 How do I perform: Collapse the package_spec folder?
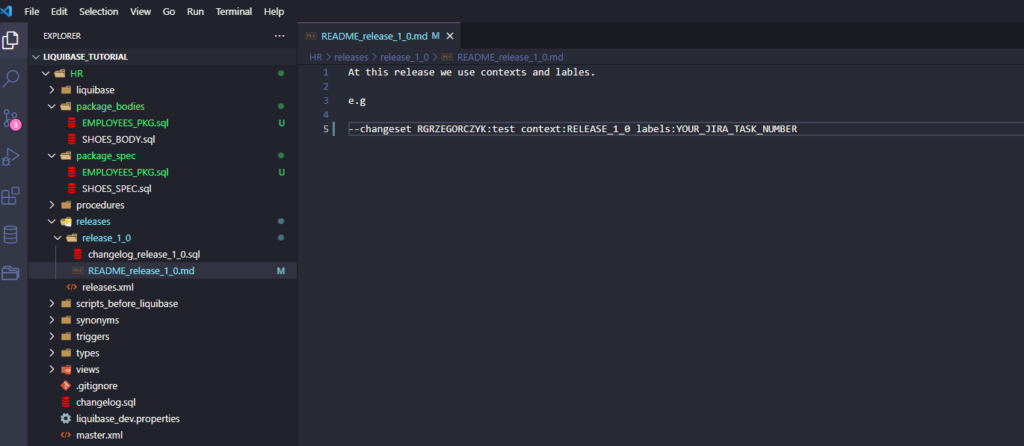click(x=162, y=155)
